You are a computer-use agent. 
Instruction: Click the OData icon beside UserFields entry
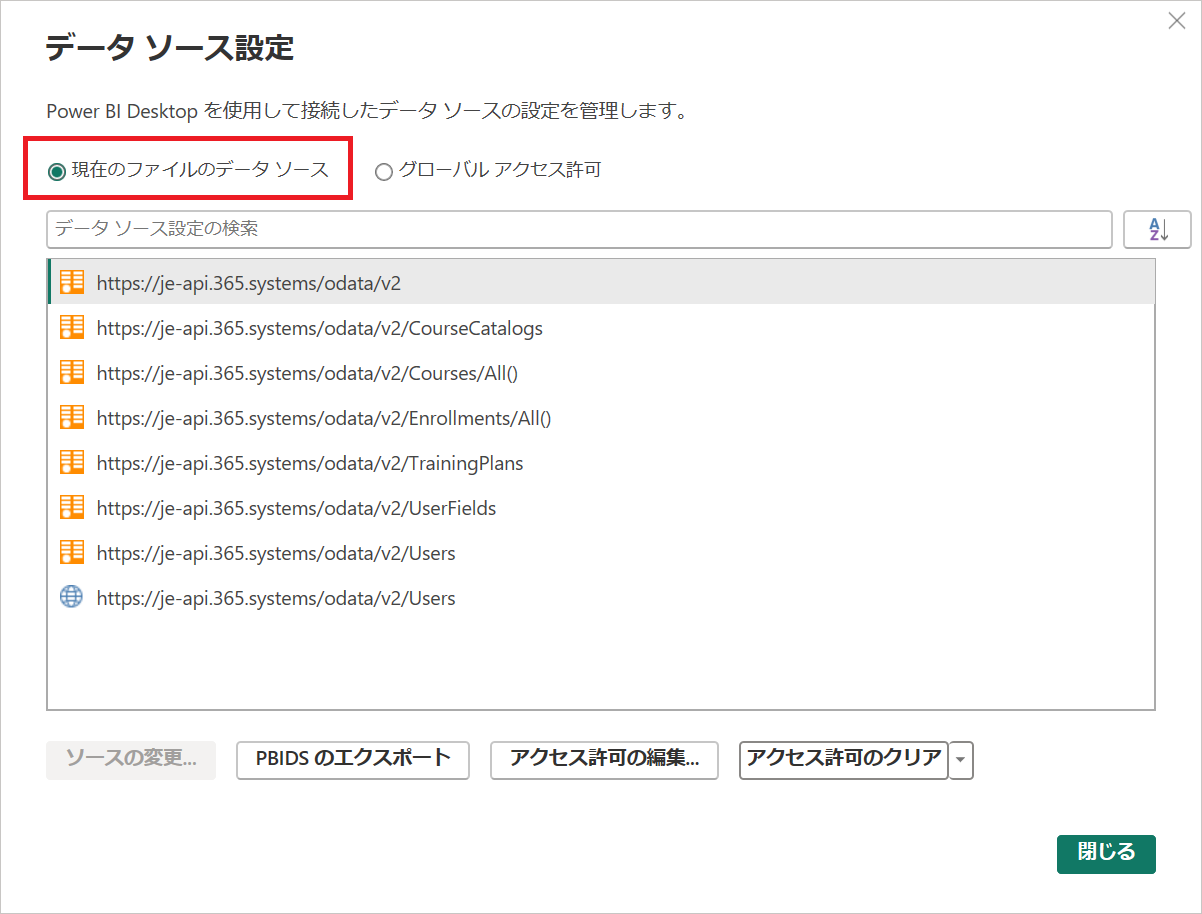coord(72,507)
